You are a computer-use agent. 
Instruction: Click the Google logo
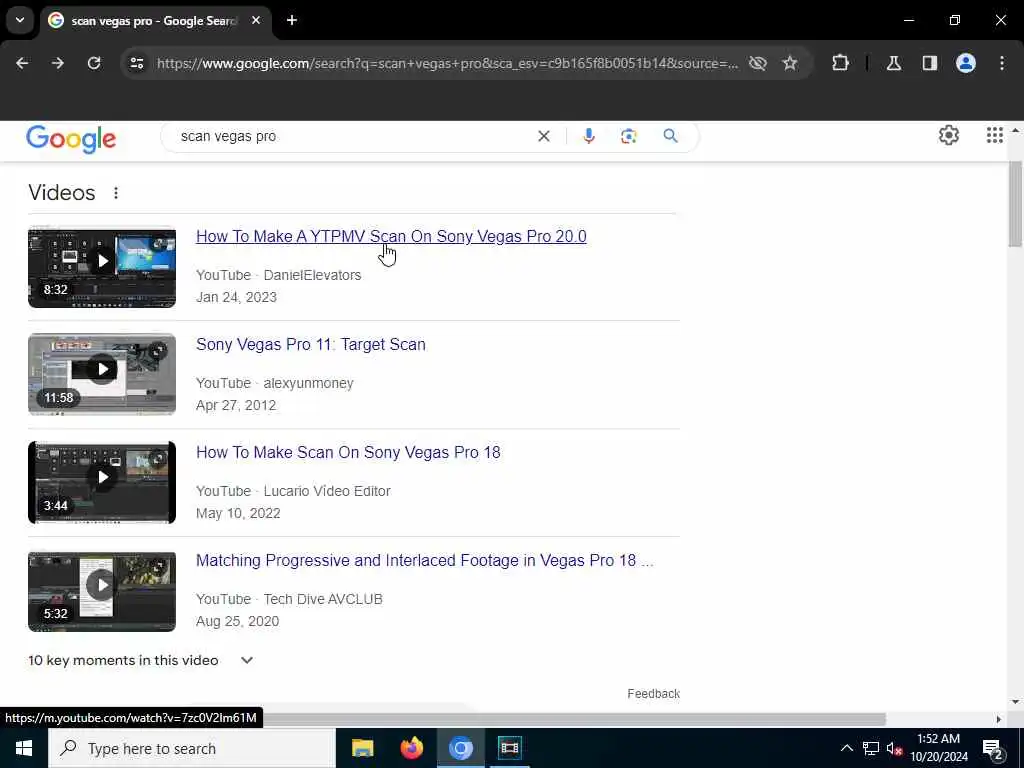click(x=71, y=138)
